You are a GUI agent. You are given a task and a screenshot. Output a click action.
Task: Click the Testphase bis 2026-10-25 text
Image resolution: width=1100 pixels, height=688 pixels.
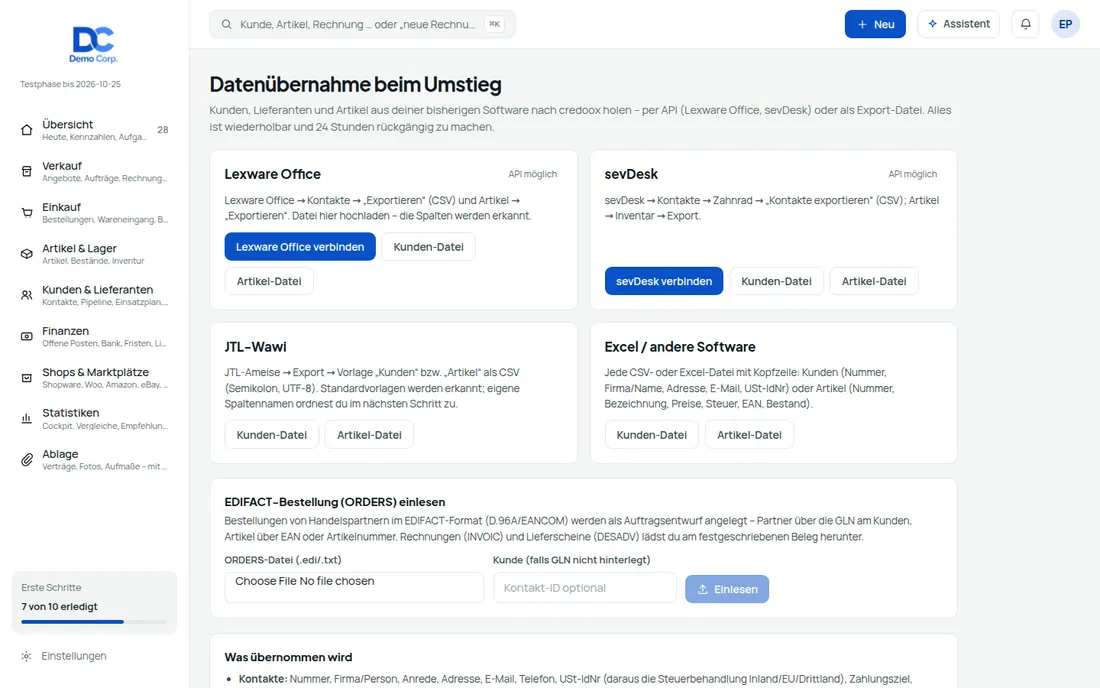tap(70, 84)
